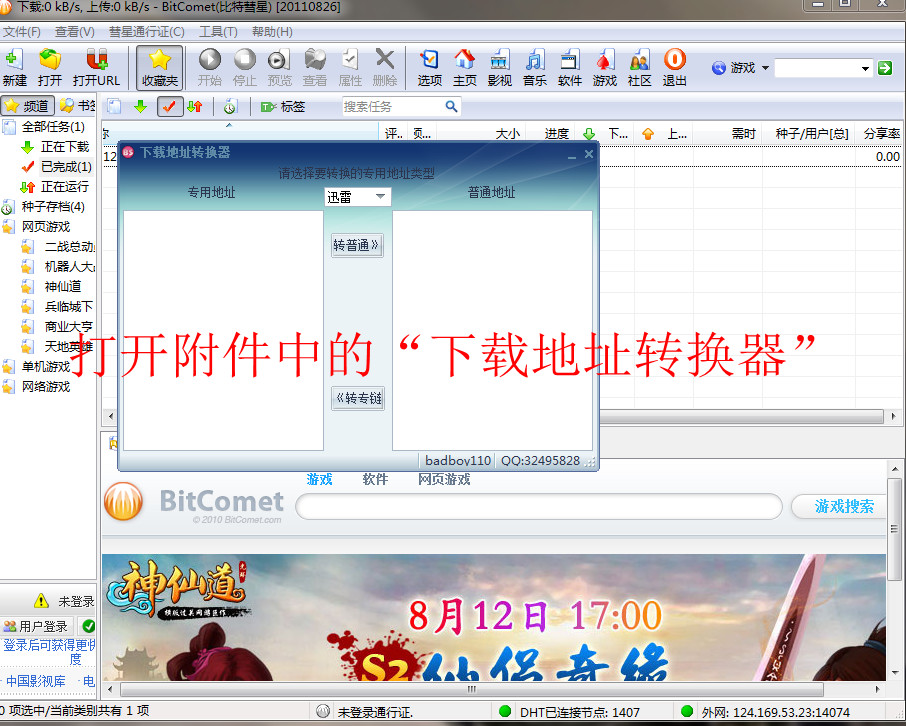This screenshot has height=726, width=906.
Task: Toggle the downloading filter green arrow icon
Action: click(x=140, y=106)
